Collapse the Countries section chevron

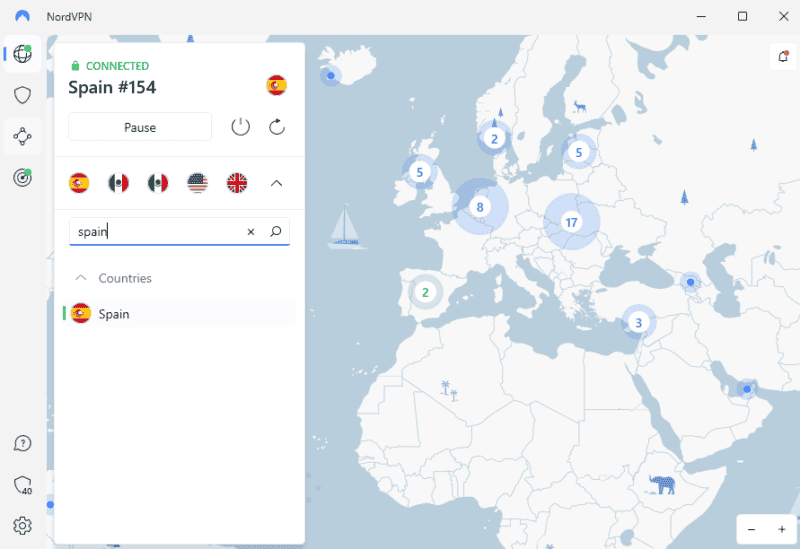(81, 278)
